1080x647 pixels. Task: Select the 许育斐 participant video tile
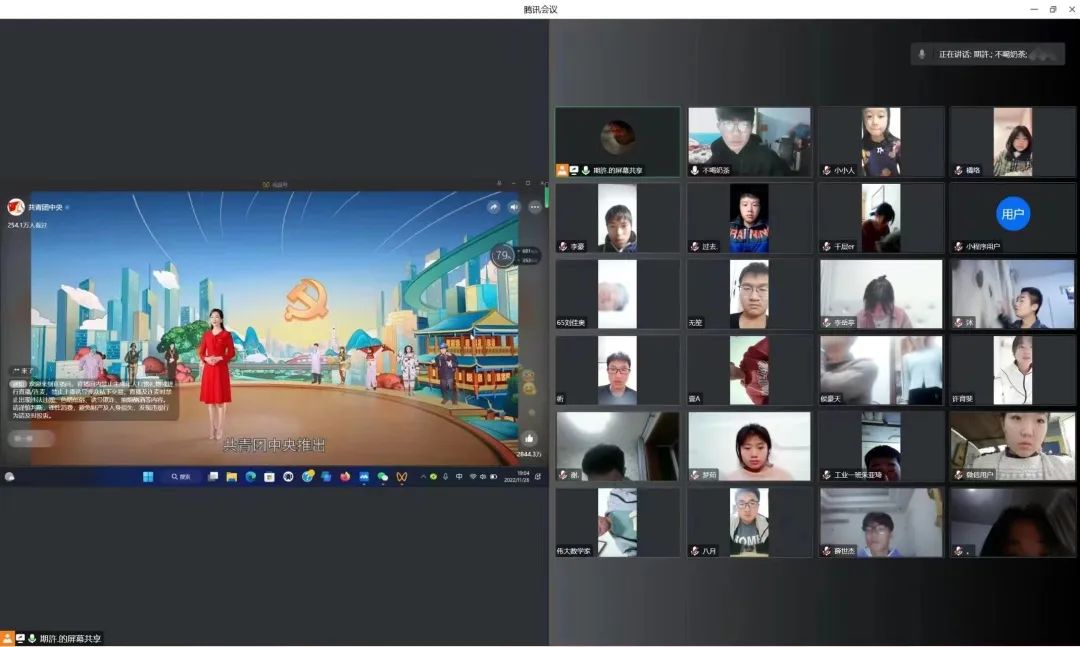[1012, 370]
